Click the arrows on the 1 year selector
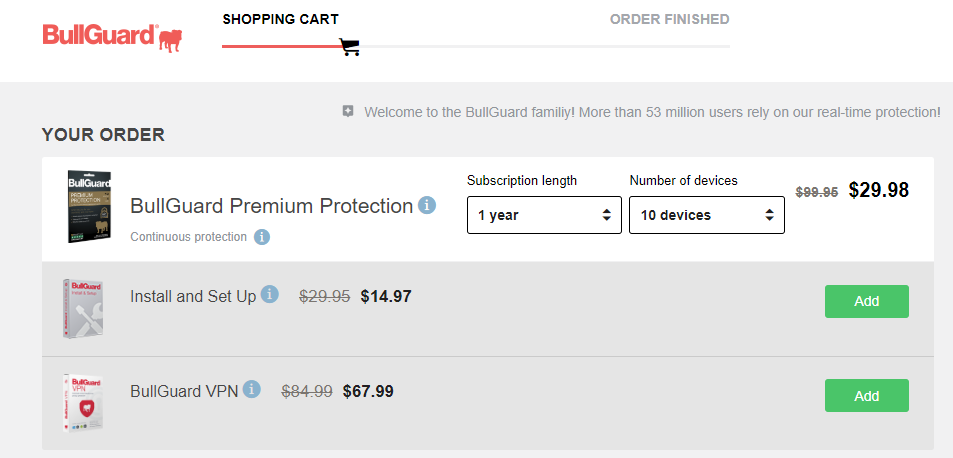Image resolution: width=953 pixels, height=458 pixels. click(607, 215)
